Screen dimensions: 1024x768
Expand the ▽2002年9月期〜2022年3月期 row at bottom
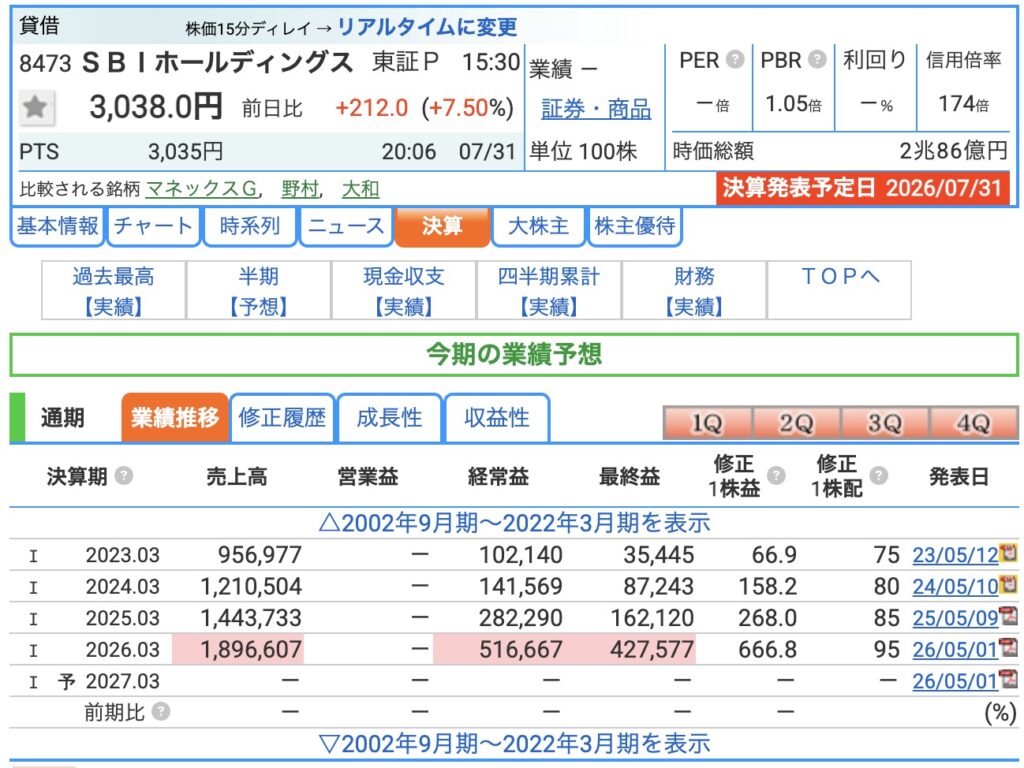[514, 743]
